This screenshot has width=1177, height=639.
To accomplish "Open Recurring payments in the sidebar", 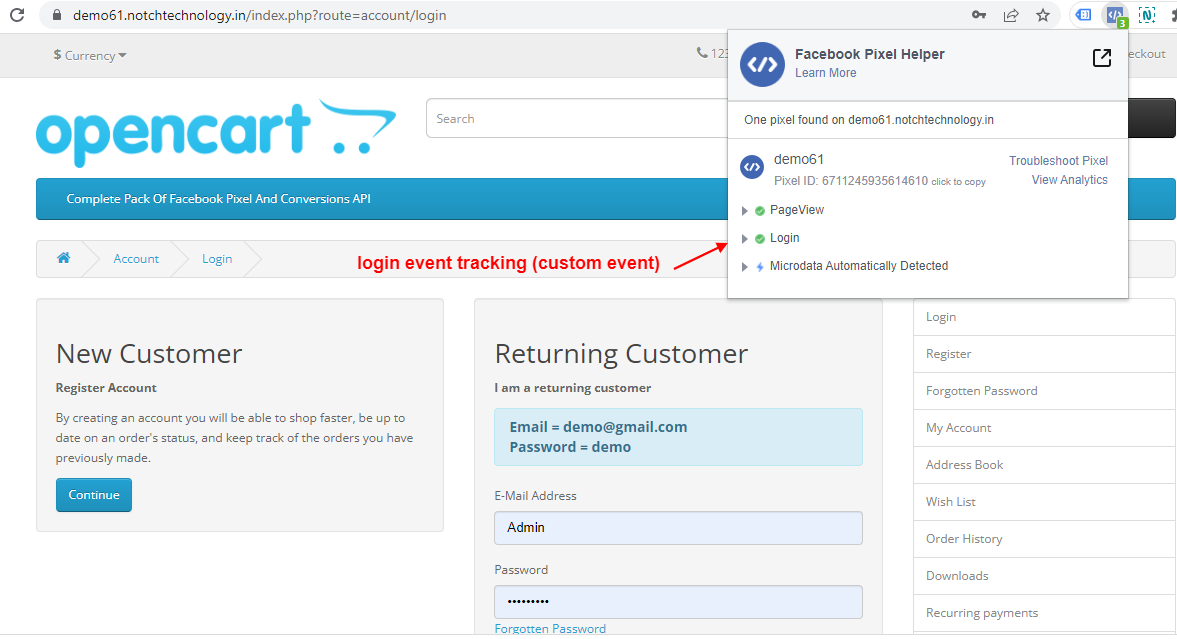I will pos(1044,613).
